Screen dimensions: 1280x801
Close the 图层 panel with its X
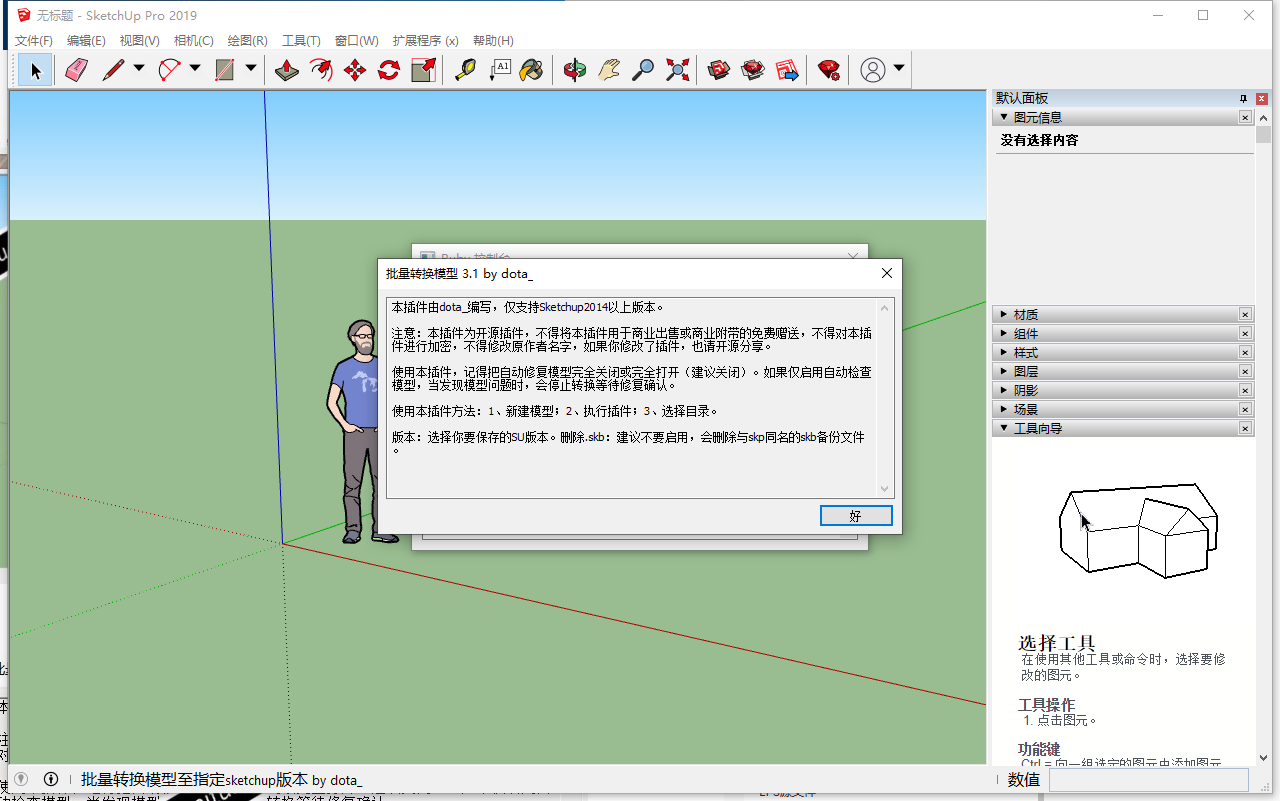pos(1245,372)
